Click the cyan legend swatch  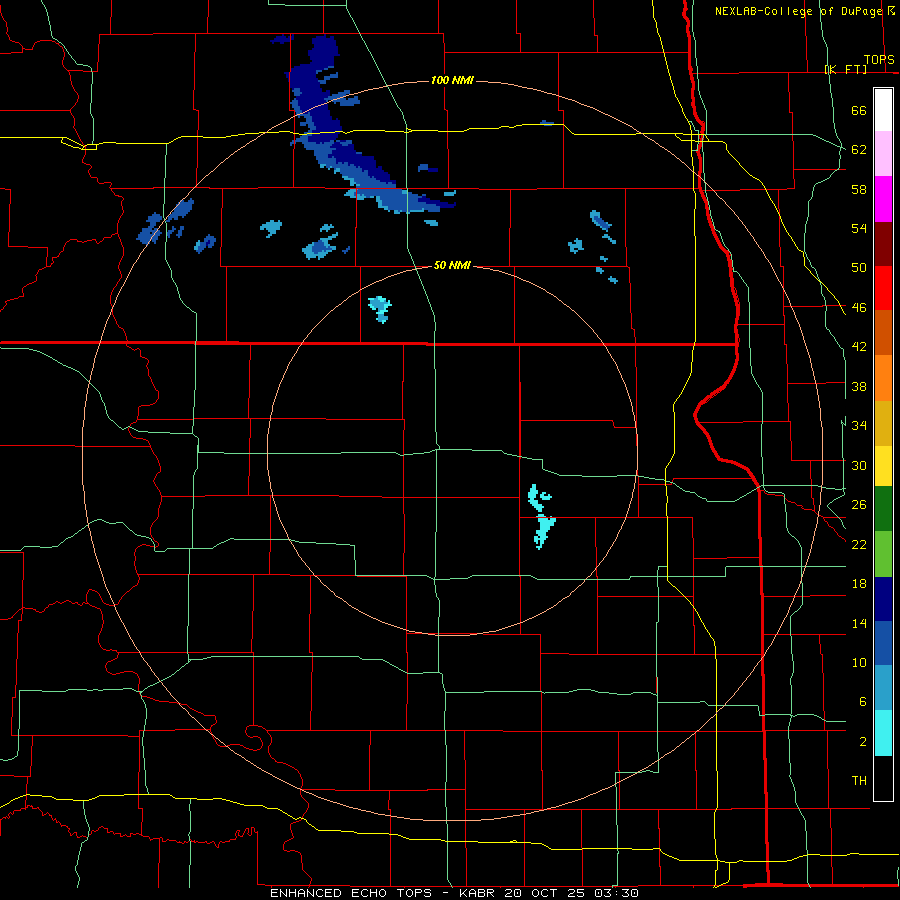(883, 733)
